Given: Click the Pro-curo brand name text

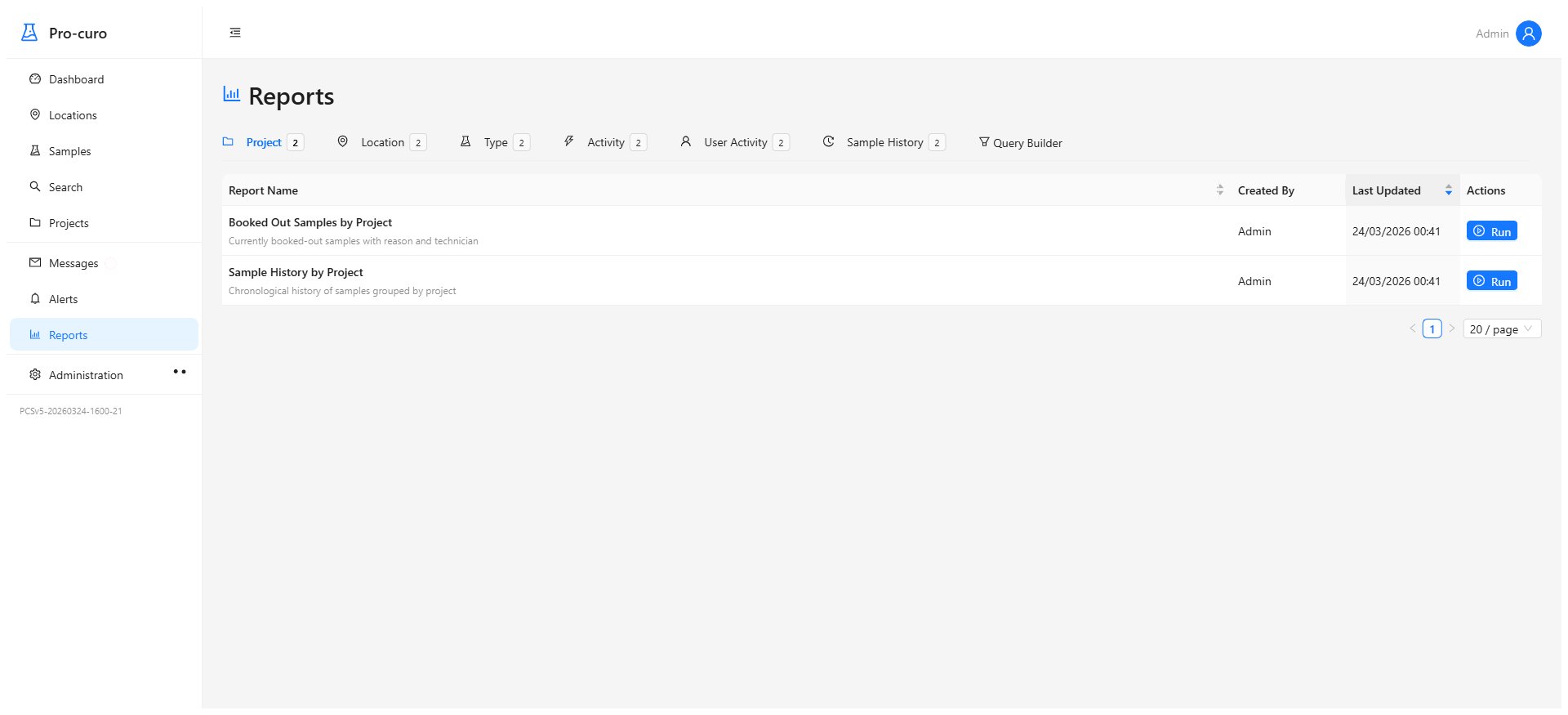Looking at the screenshot, I should click(78, 34).
